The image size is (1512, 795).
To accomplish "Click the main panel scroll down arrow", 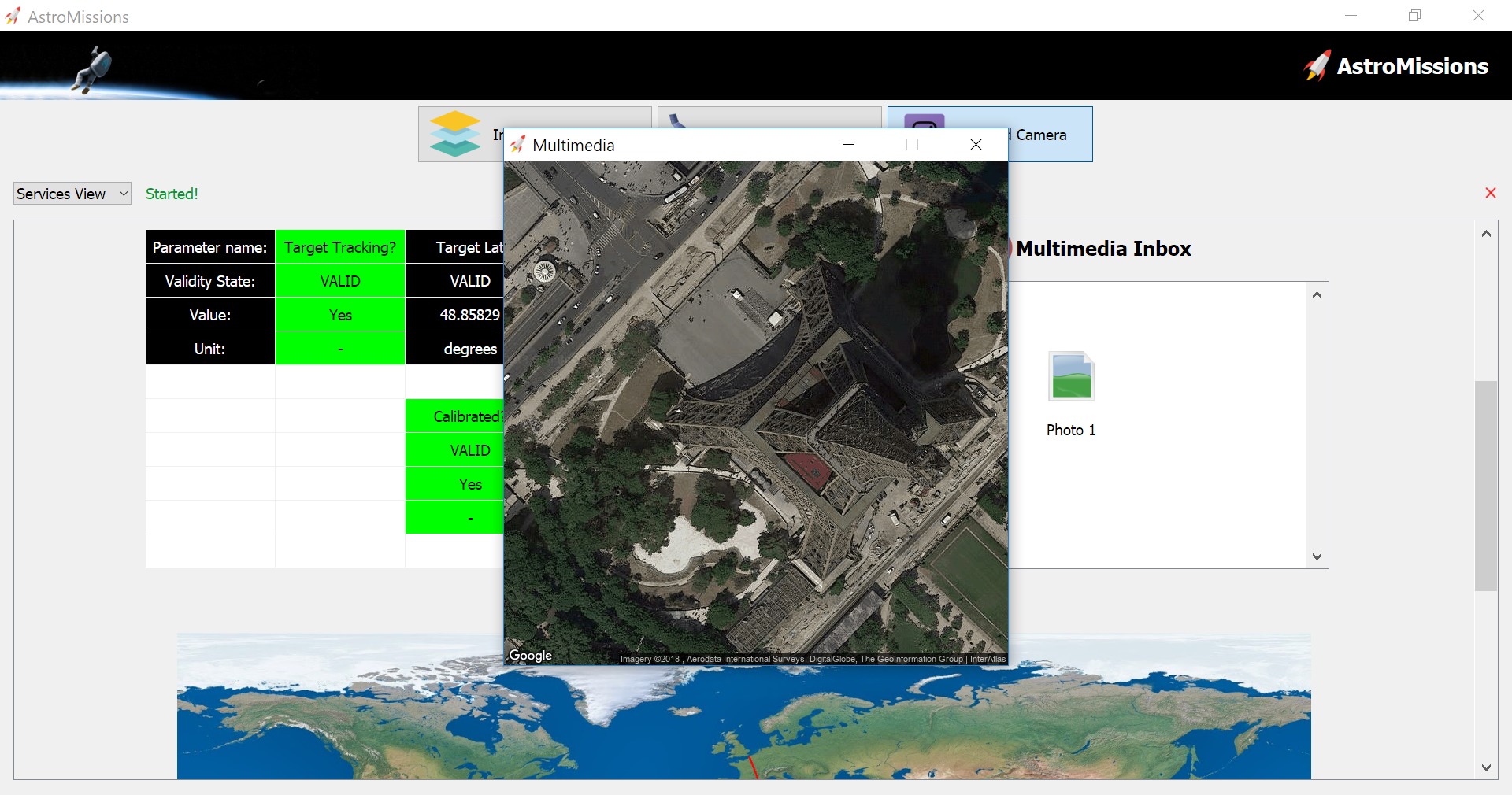I will 1486,767.
